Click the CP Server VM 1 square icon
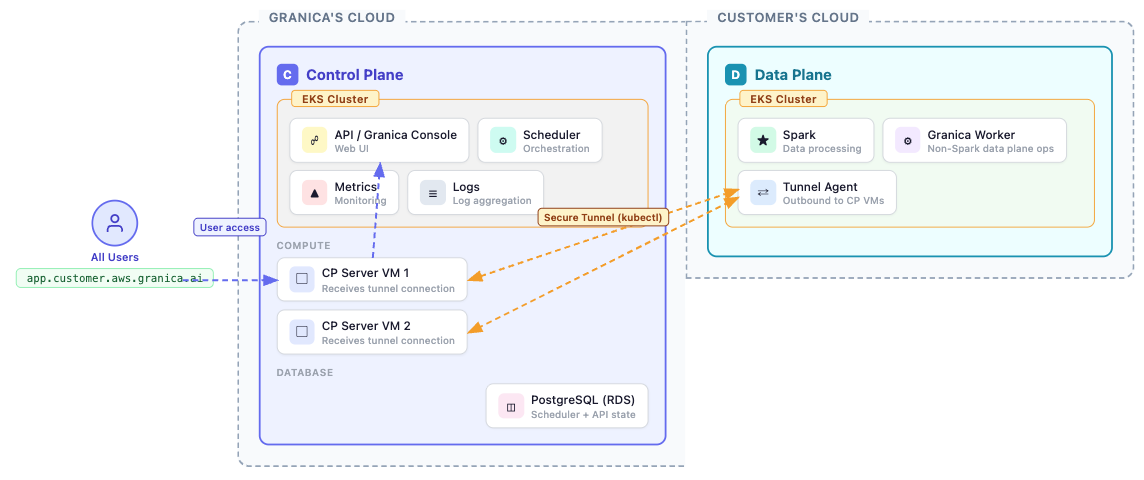This screenshot has height=480, width=1144. [302, 279]
